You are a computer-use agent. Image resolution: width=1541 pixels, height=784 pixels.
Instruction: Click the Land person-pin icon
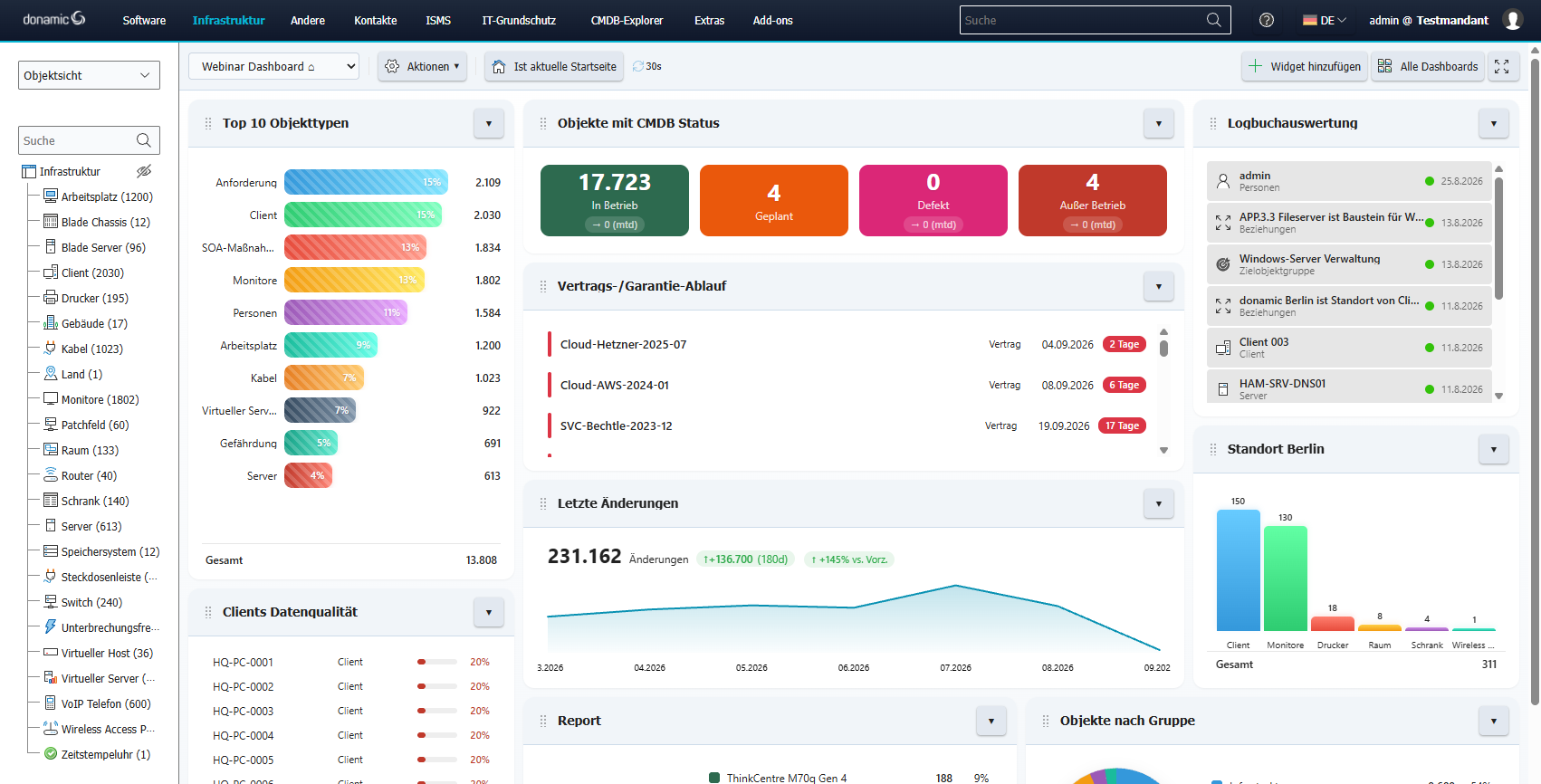[x=51, y=374]
